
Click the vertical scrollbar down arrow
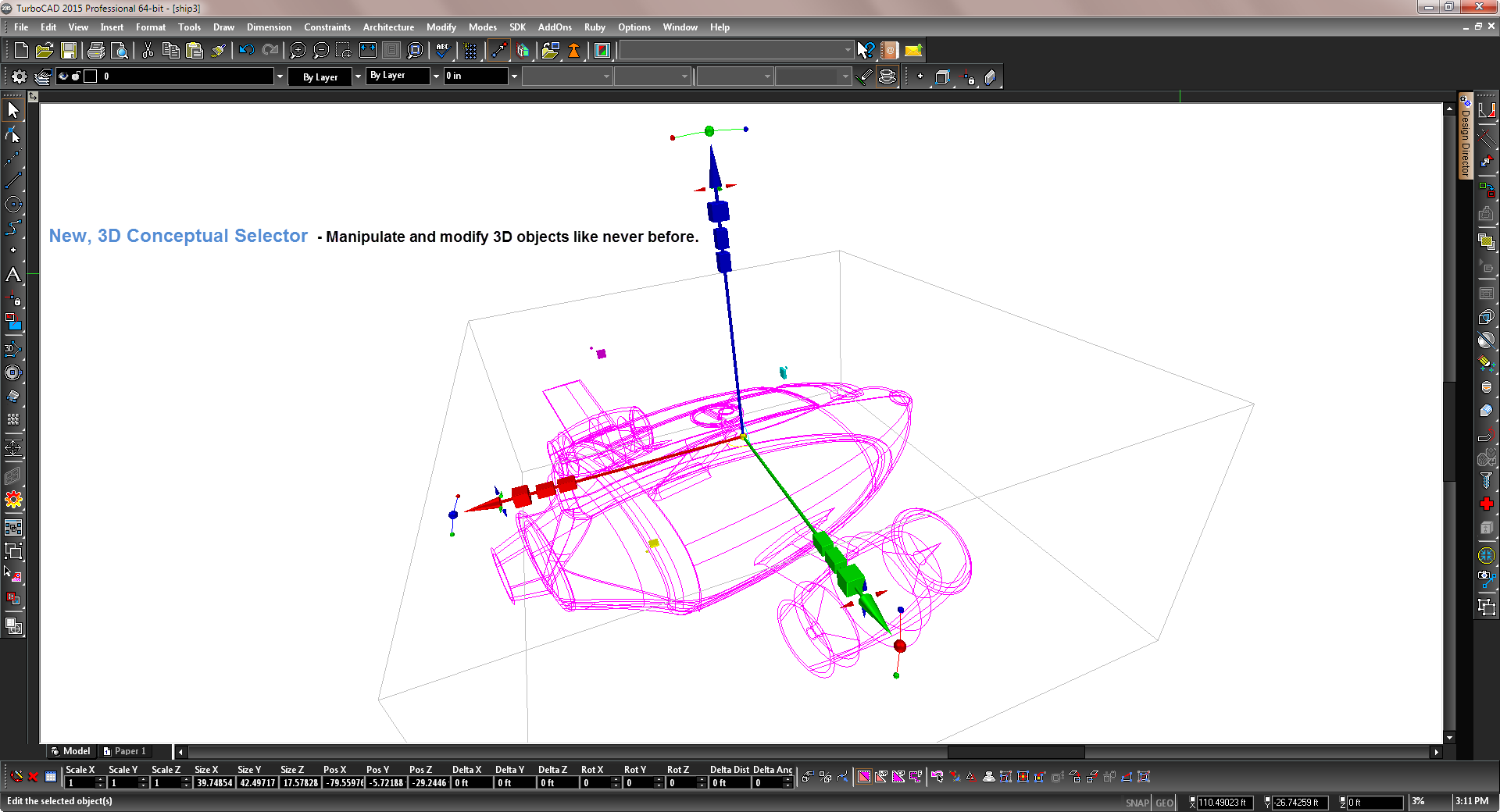[1449, 737]
